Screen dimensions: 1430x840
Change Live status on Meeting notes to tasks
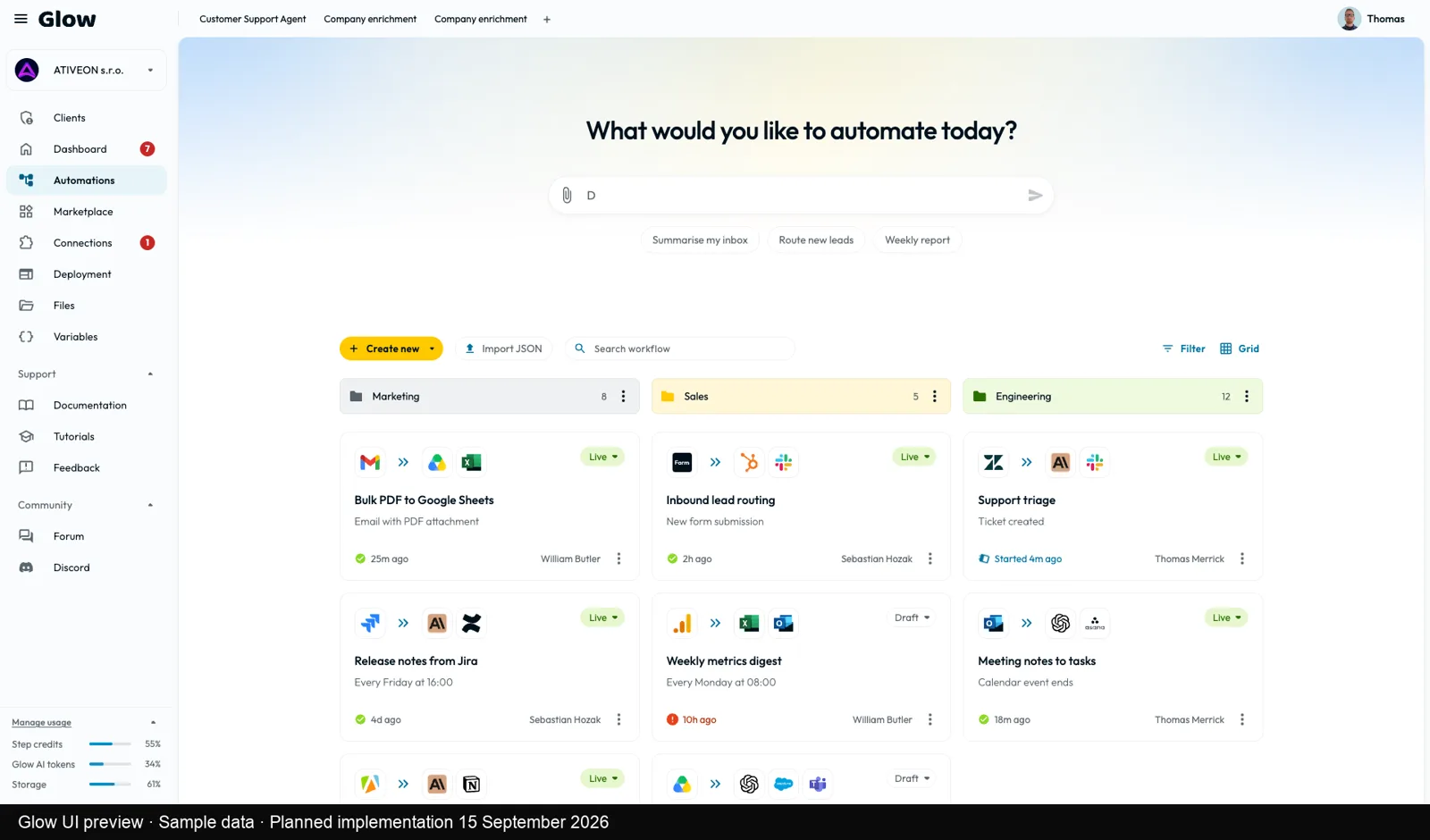1226,617
